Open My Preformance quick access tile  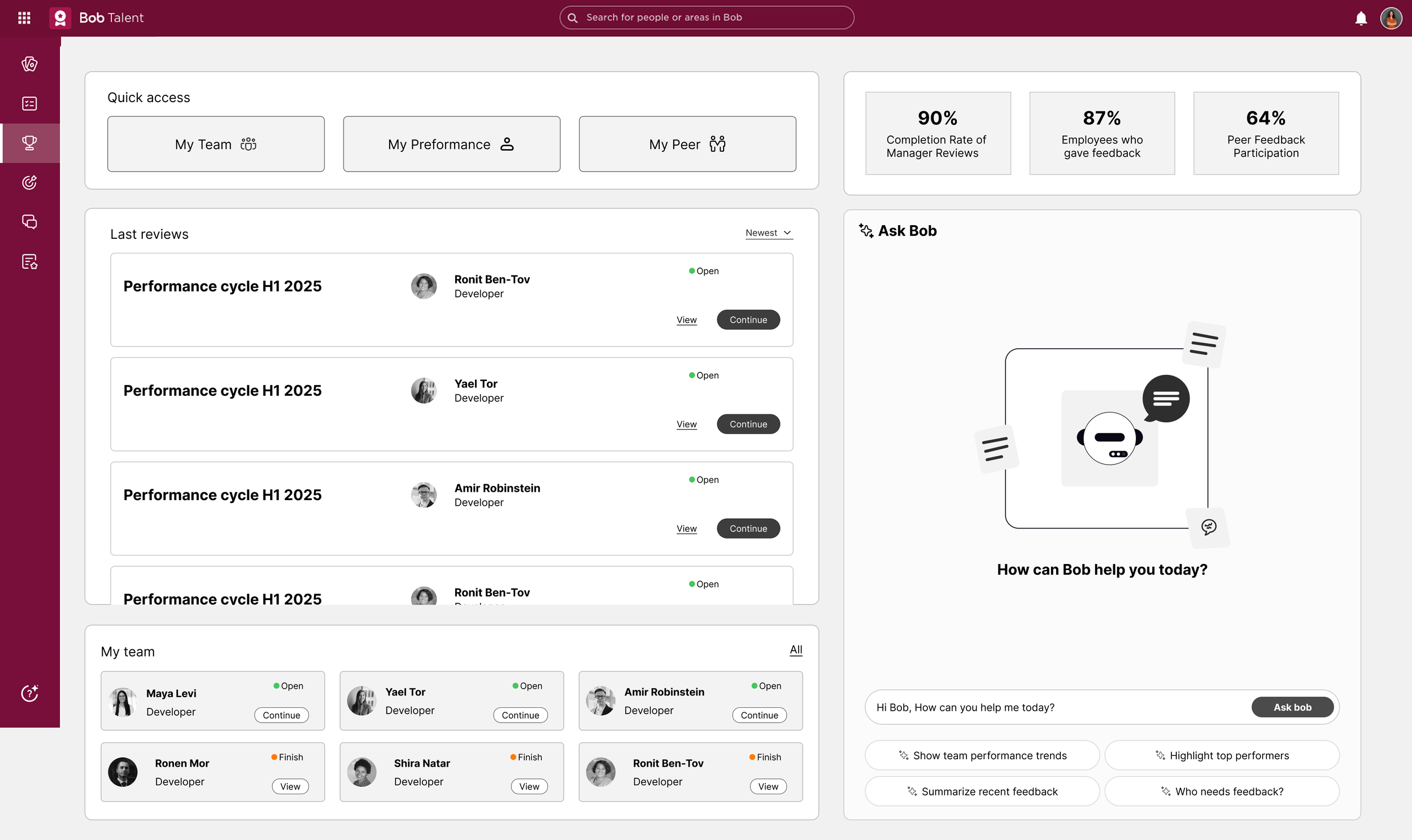[451, 145]
